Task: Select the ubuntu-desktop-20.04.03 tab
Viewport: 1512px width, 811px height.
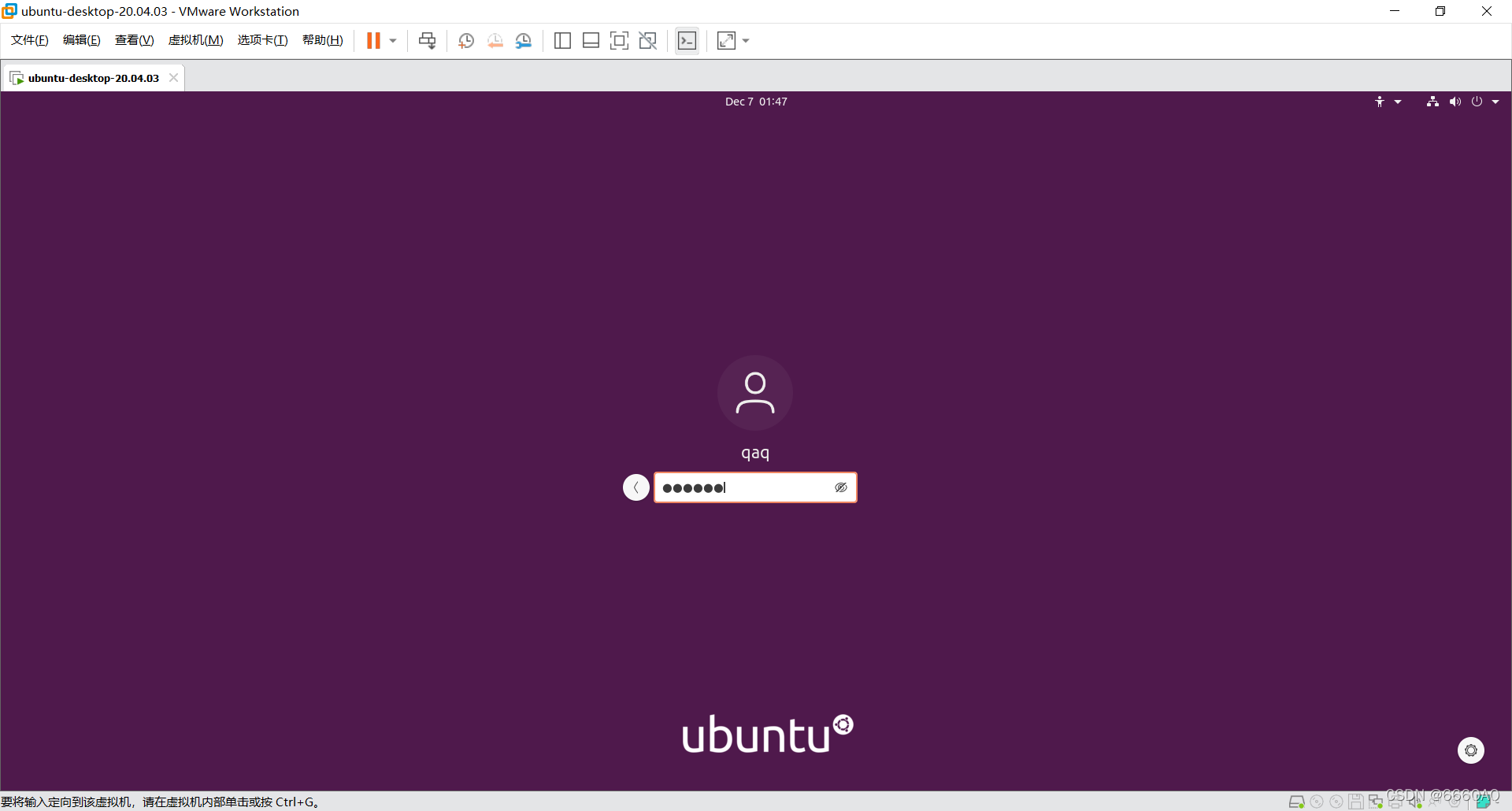Action: (x=93, y=78)
